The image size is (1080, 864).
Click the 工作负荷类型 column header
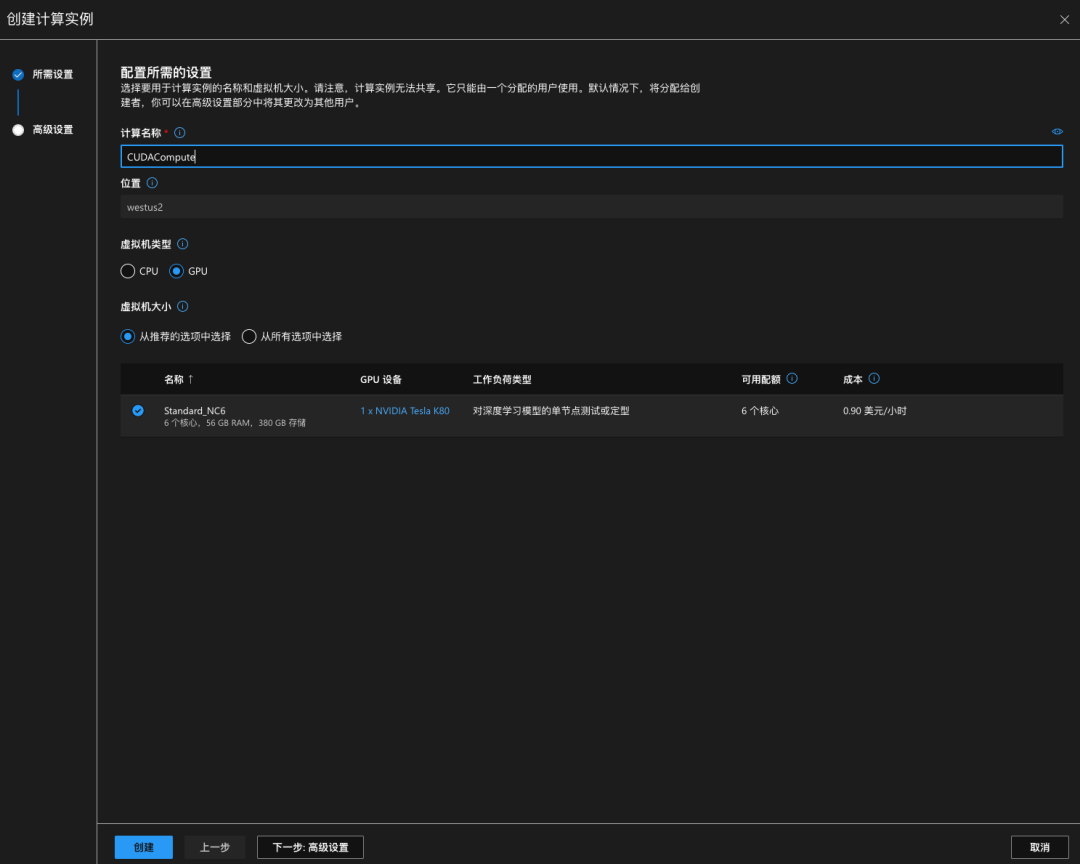coord(502,379)
